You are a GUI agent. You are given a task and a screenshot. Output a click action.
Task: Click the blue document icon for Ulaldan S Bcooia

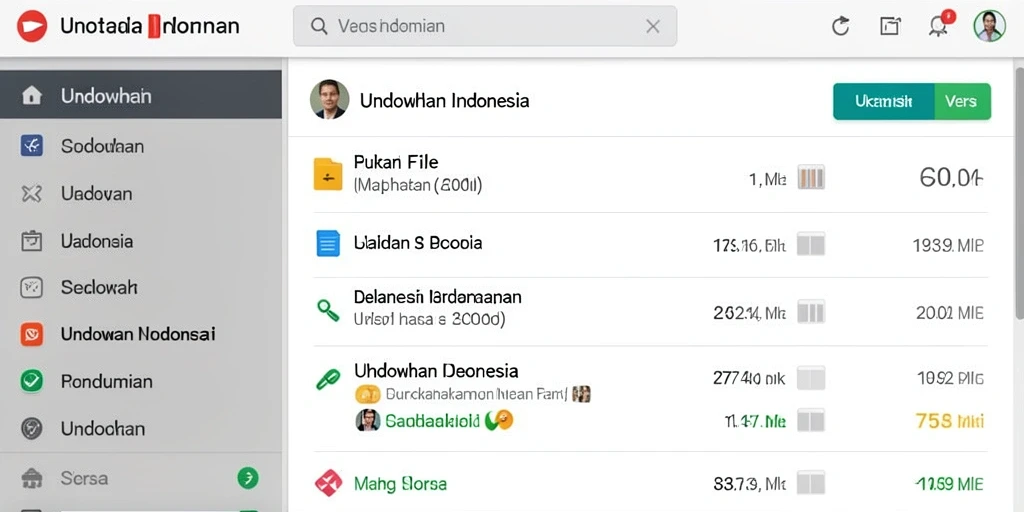point(328,243)
